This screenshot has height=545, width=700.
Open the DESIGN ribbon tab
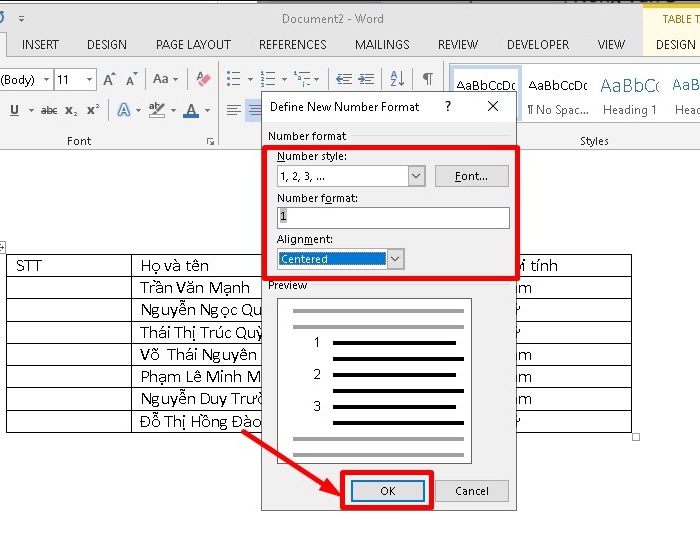point(107,45)
